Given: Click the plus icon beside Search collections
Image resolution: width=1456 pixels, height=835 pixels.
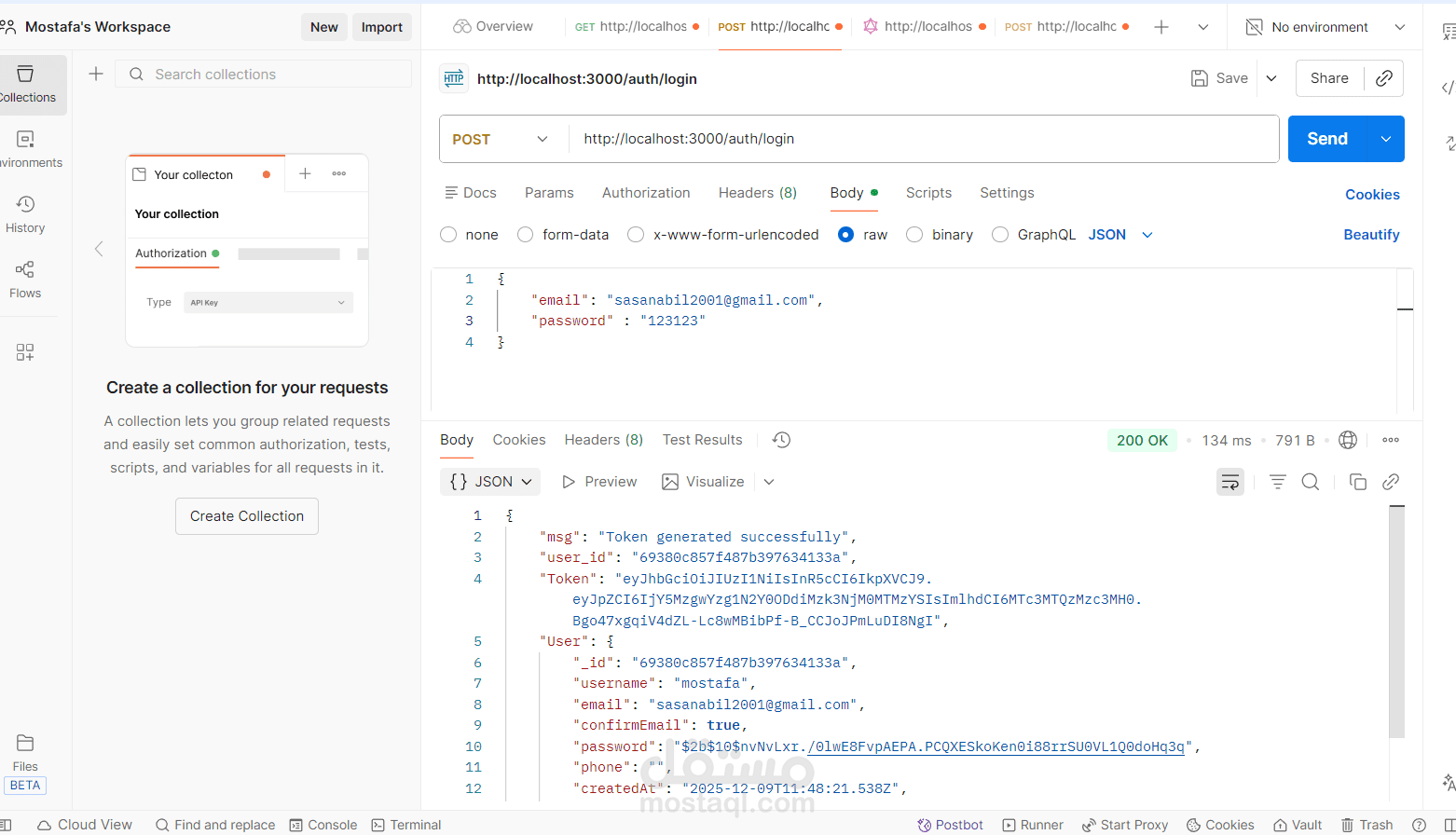Looking at the screenshot, I should [x=96, y=74].
